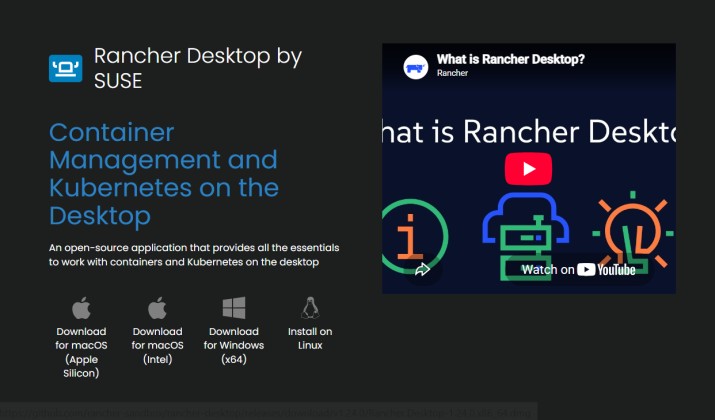The image size is (715, 420).
Task: Click the 'Container Management and Kubernetes' headline
Action: 164,174
